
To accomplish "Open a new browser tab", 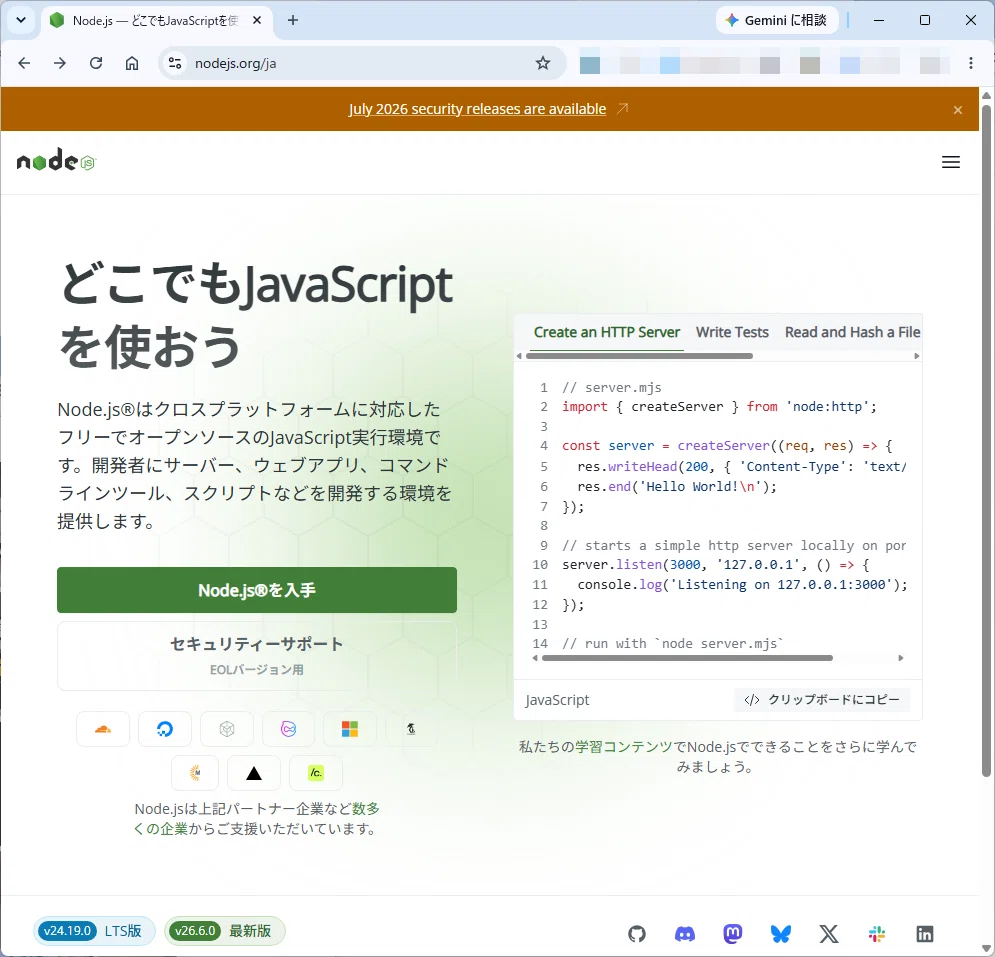I will 293,20.
